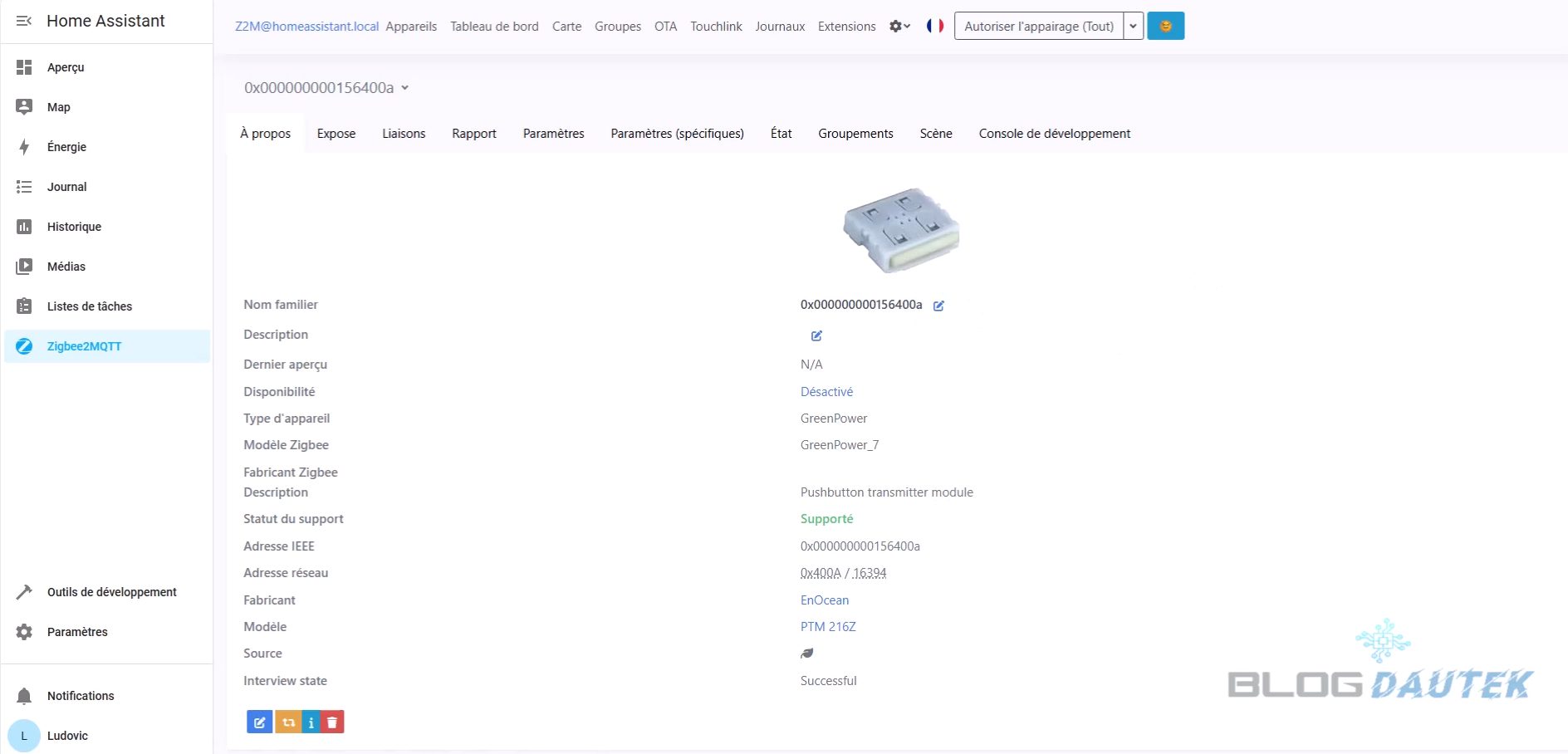Click the red delete device trash icon

tap(332, 722)
